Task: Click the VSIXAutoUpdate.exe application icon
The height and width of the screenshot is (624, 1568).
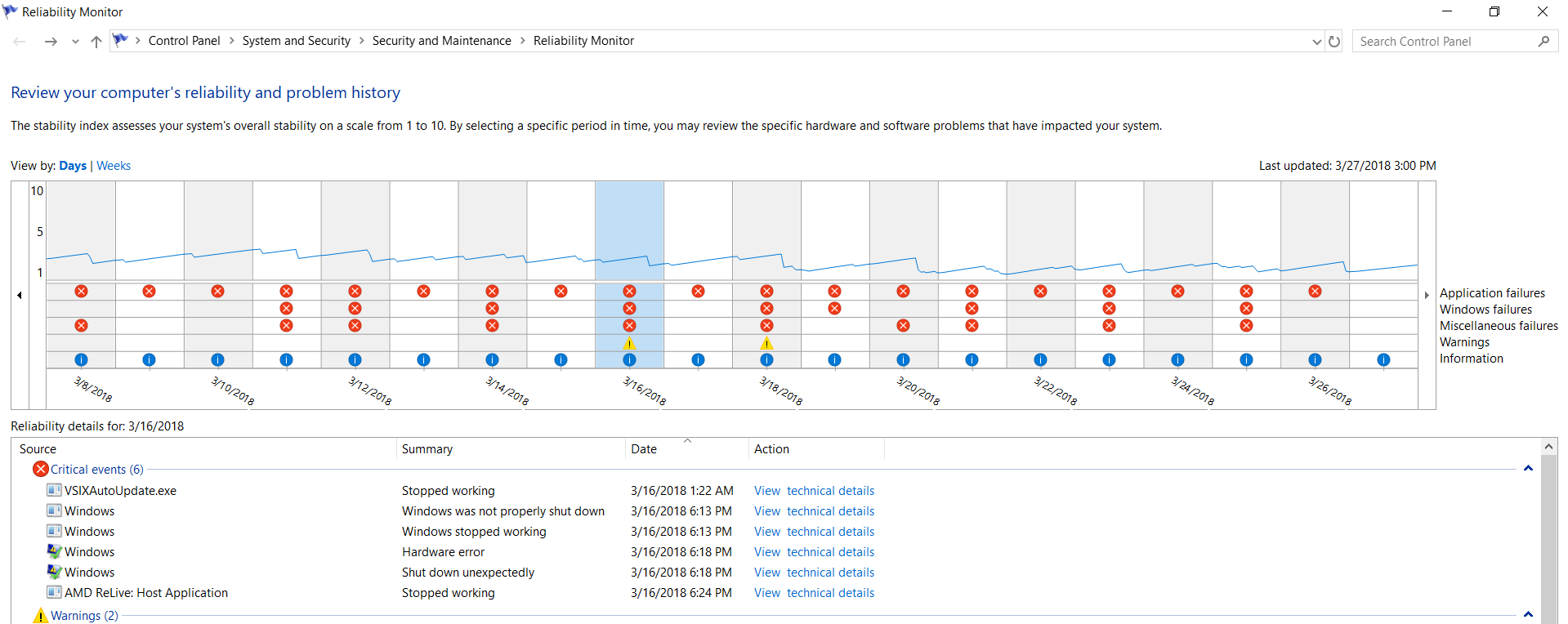Action: pos(54,490)
